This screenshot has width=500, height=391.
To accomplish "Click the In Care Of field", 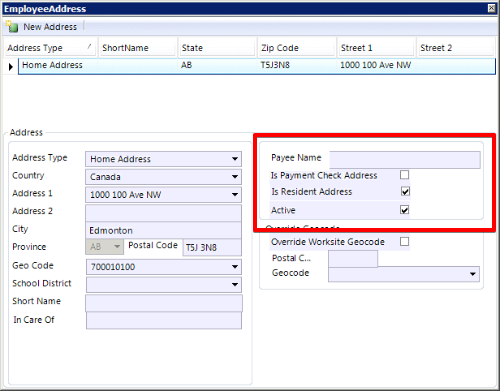I will point(164,321).
